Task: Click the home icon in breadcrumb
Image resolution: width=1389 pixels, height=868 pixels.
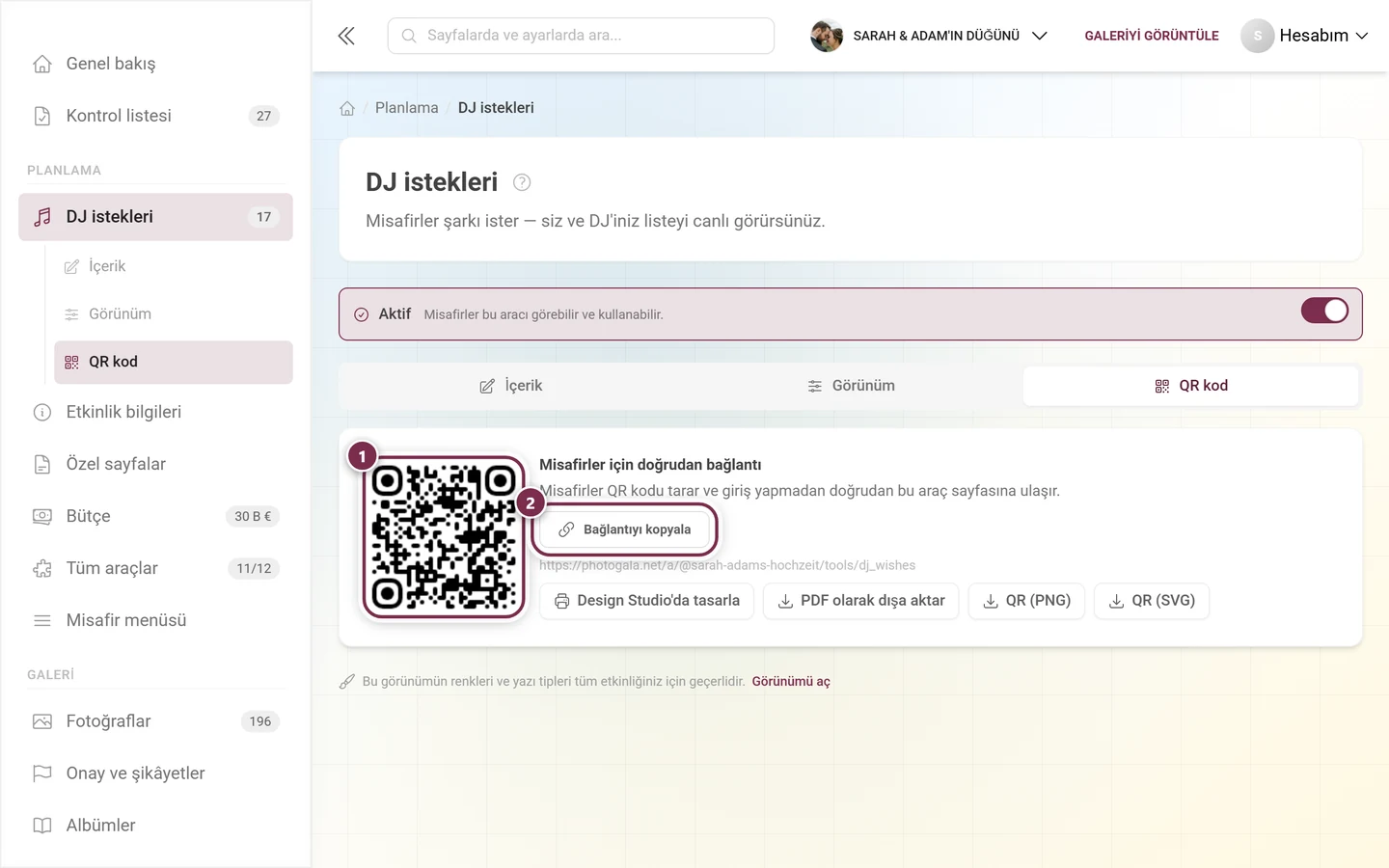Action: pos(347,108)
